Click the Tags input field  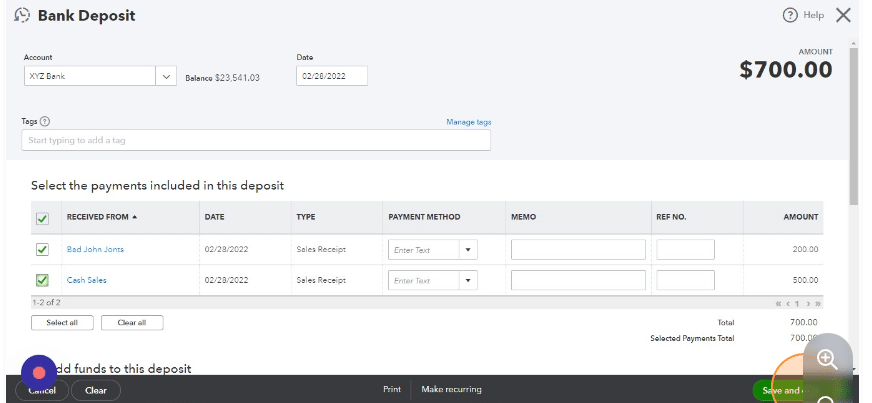coord(256,140)
